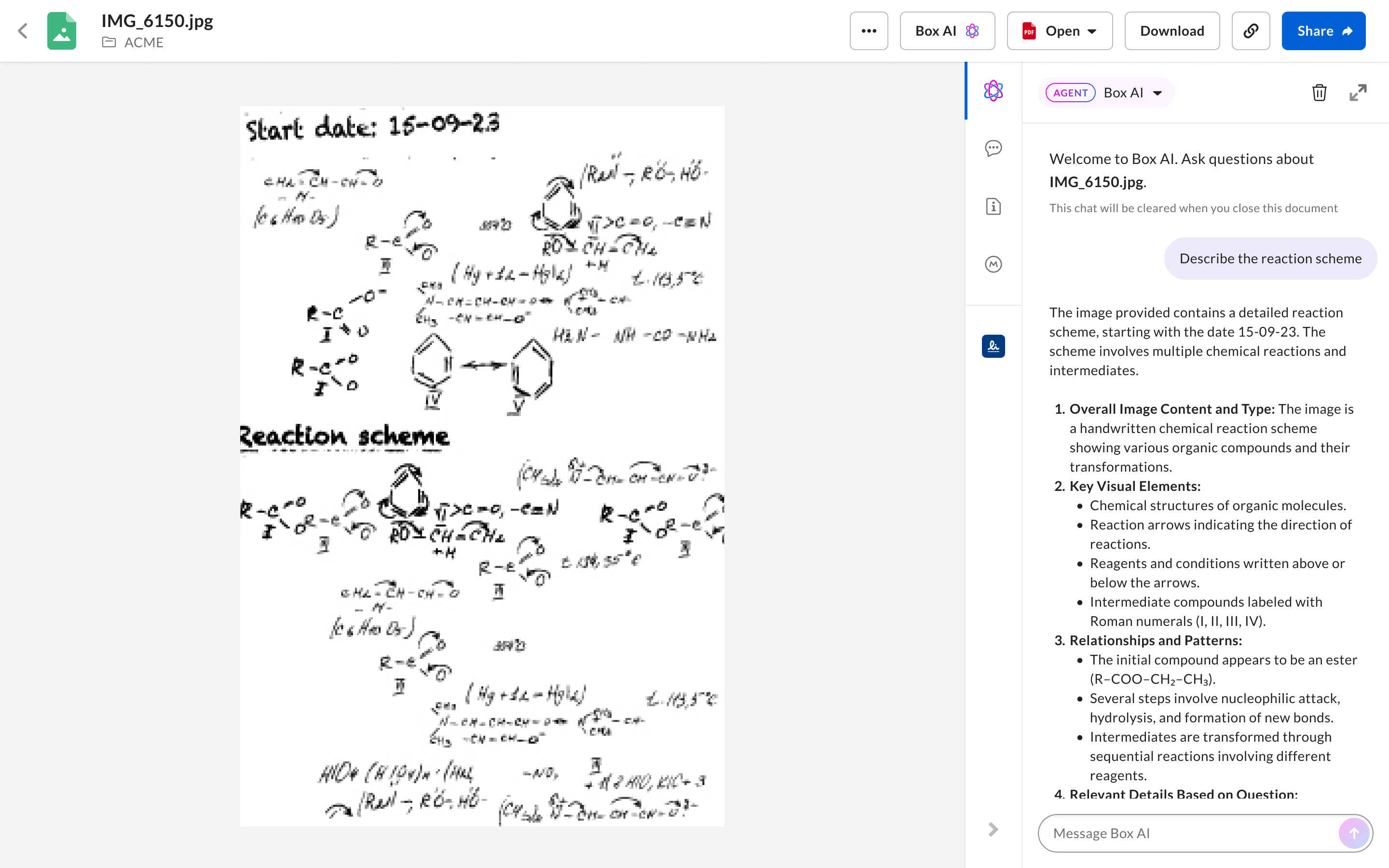
Task: Collapse the sidebar with chevron arrow
Action: pyautogui.click(x=993, y=829)
